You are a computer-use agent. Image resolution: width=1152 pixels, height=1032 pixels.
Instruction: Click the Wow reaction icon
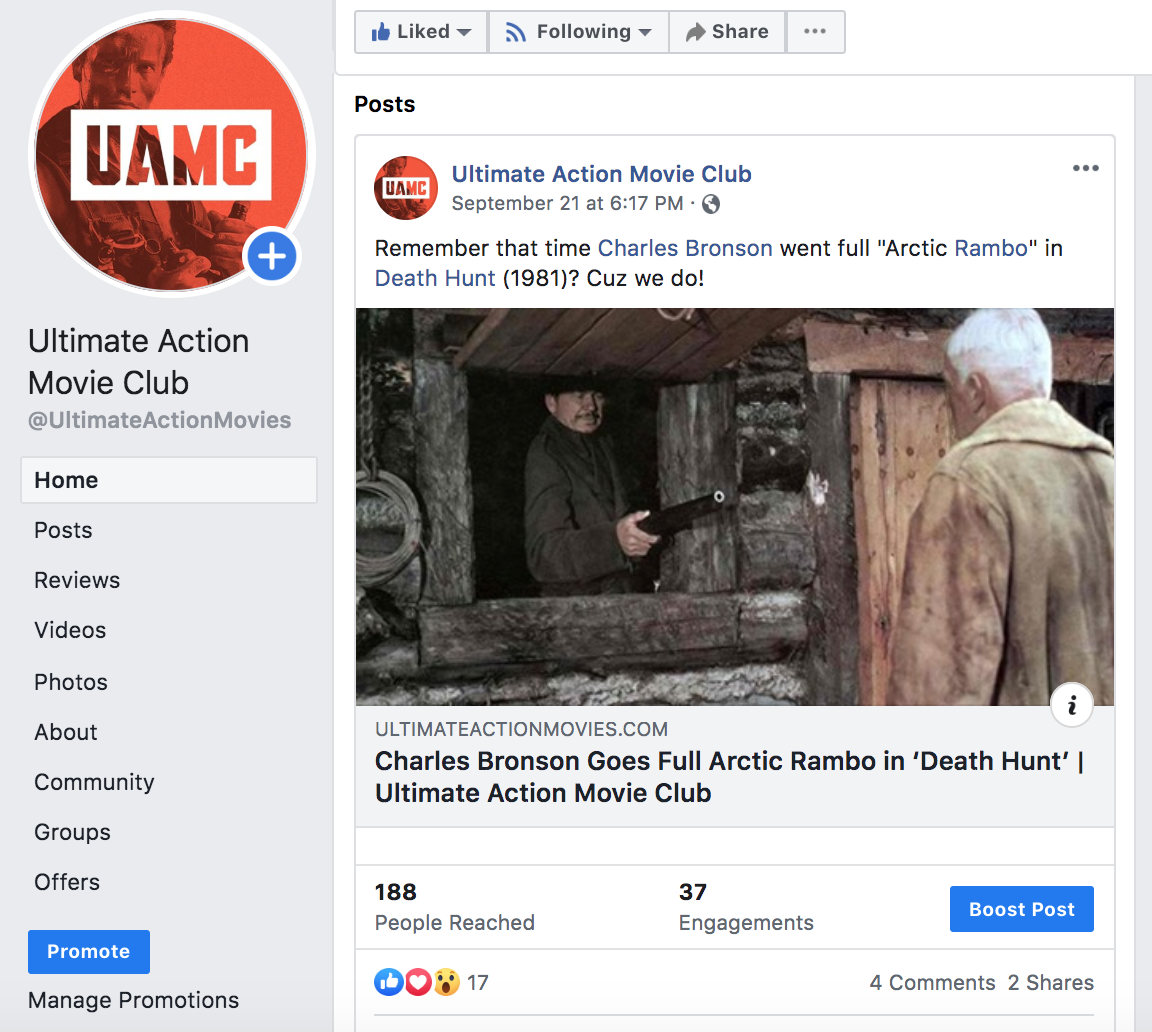(446, 982)
